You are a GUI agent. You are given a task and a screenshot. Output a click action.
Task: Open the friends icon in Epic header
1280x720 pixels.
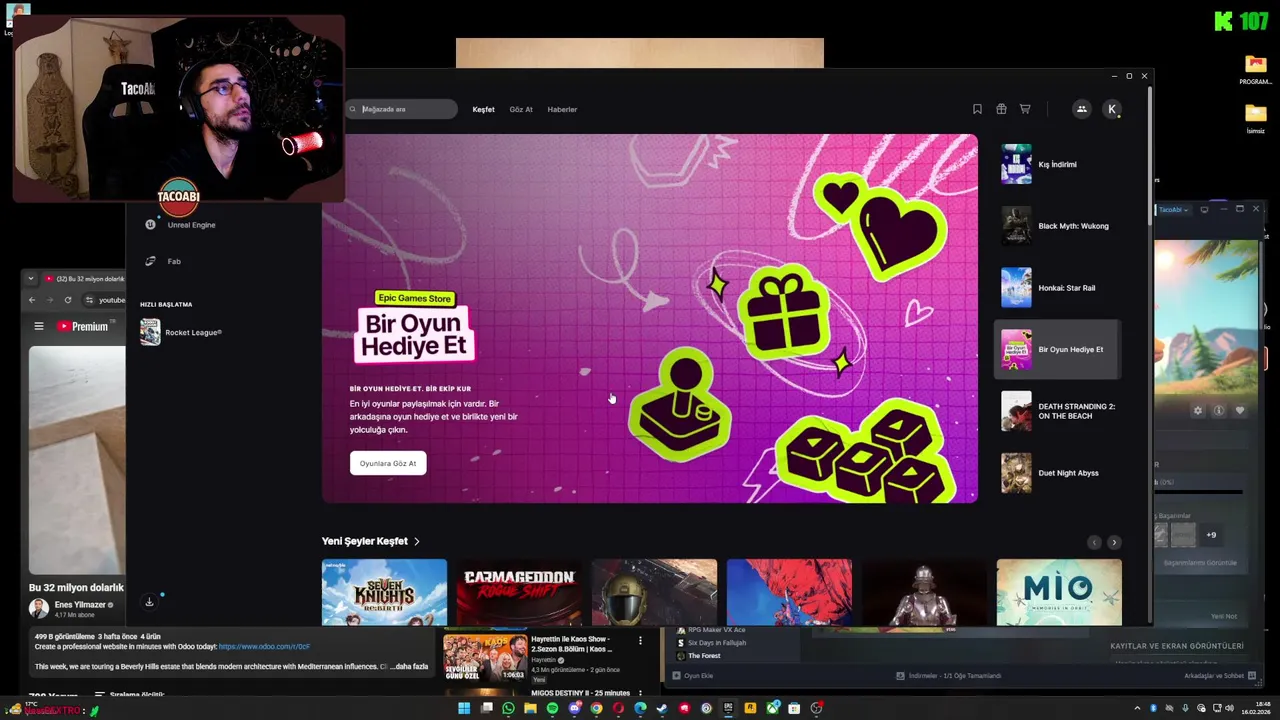pos(1081,109)
